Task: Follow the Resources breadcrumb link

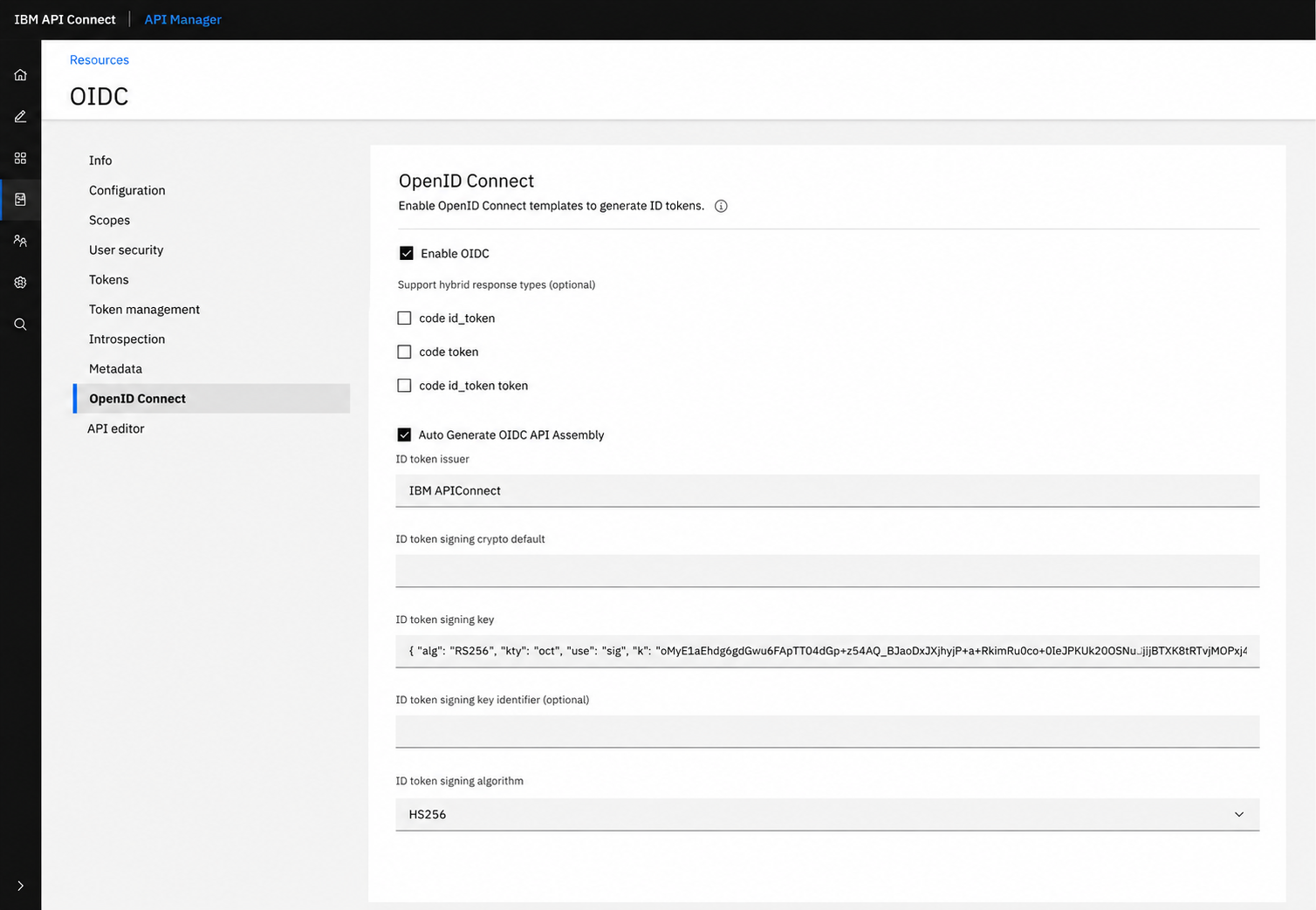Action: tap(99, 59)
